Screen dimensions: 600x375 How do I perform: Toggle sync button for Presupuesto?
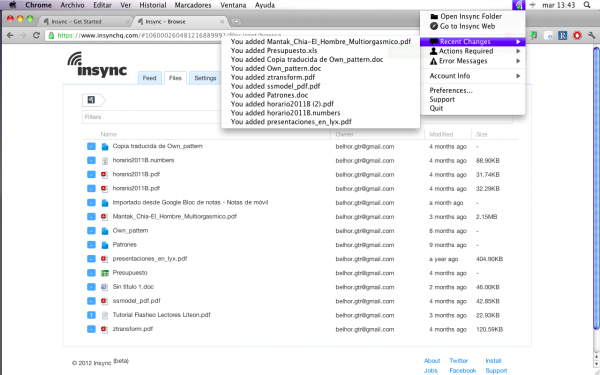(91, 273)
